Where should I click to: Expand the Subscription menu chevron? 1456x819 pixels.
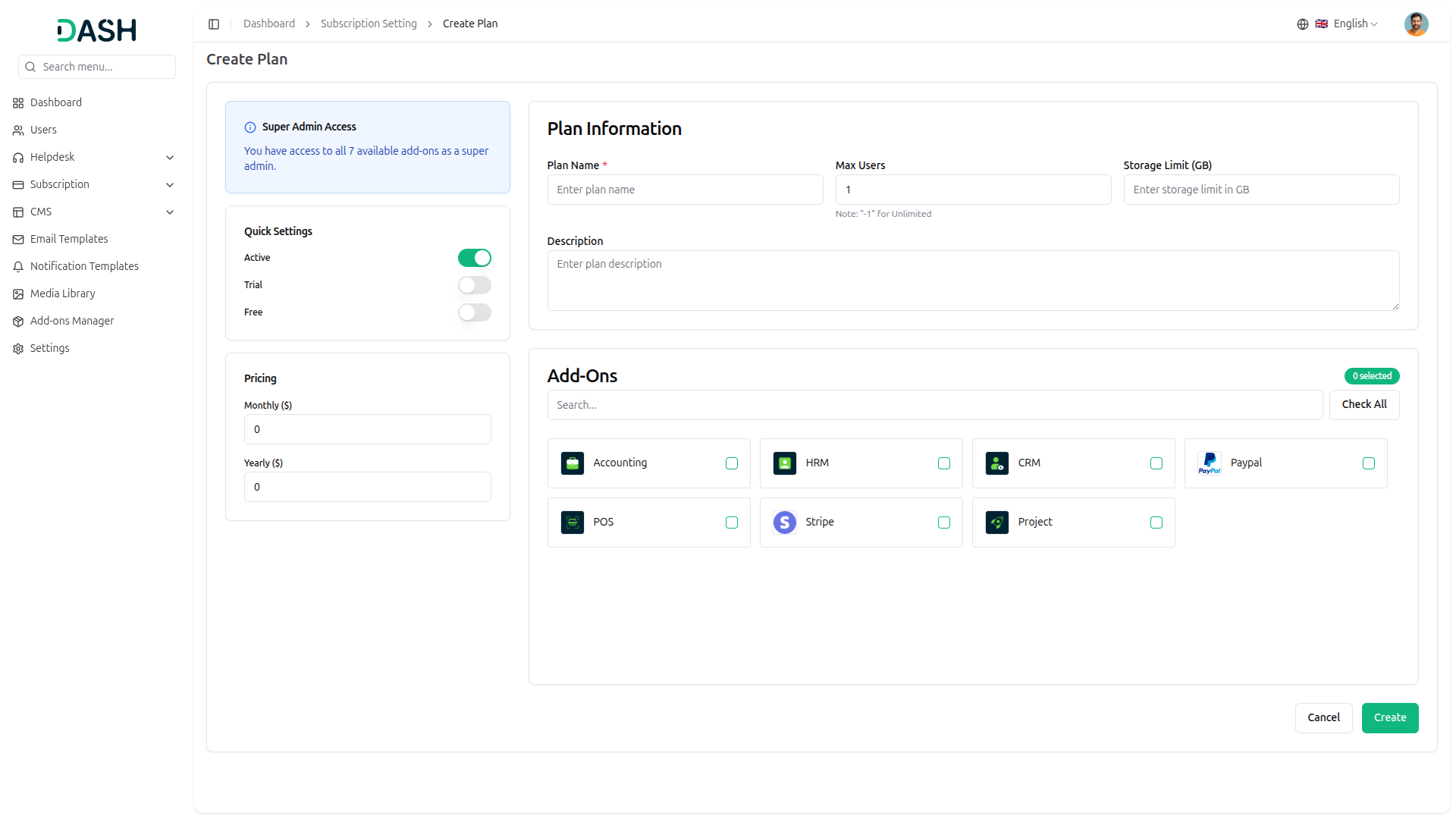[x=170, y=185]
